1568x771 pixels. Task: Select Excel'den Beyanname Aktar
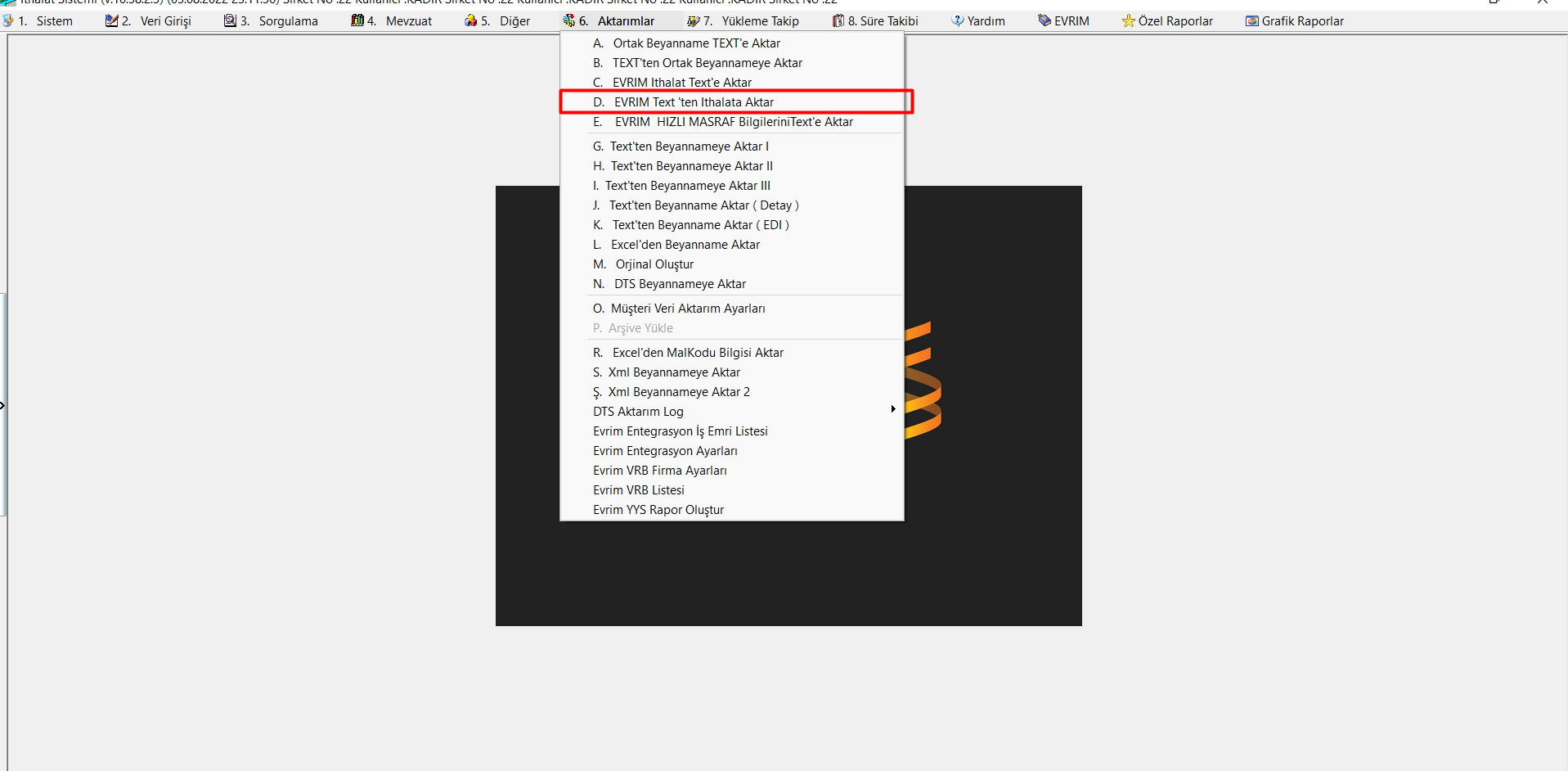pyautogui.click(x=732, y=245)
